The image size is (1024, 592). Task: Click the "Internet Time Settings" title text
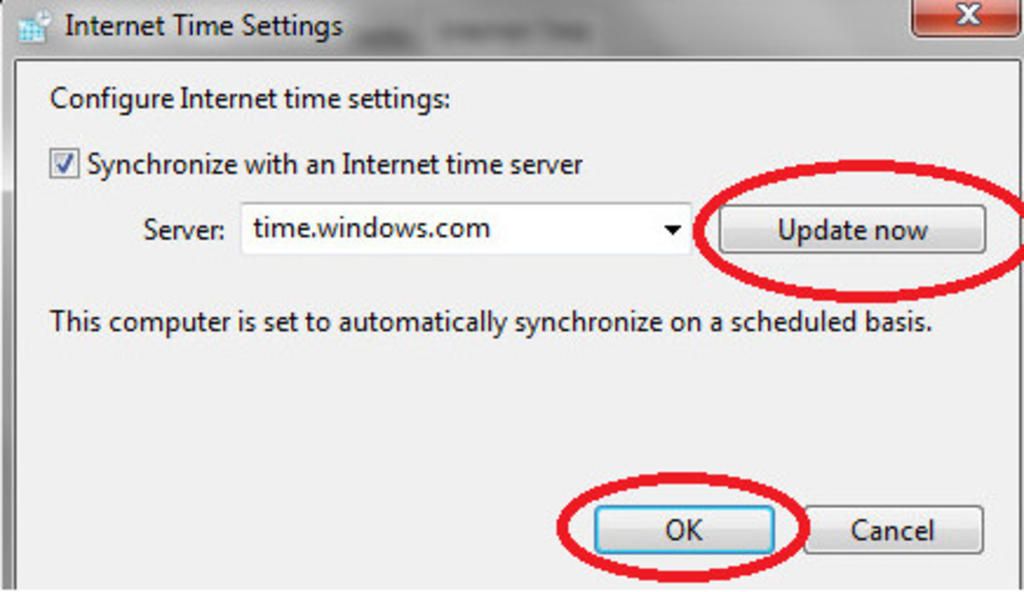click(203, 26)
